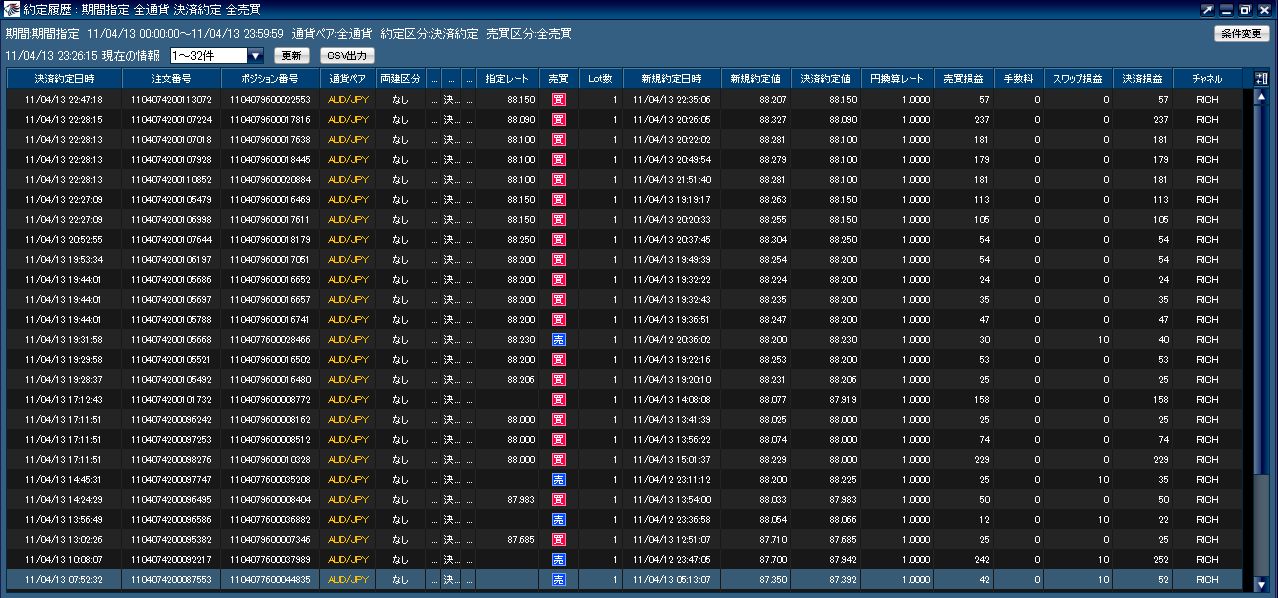1278x598 pixels.
Task: Click the 更新 refresh button
Action: (292, 56)
